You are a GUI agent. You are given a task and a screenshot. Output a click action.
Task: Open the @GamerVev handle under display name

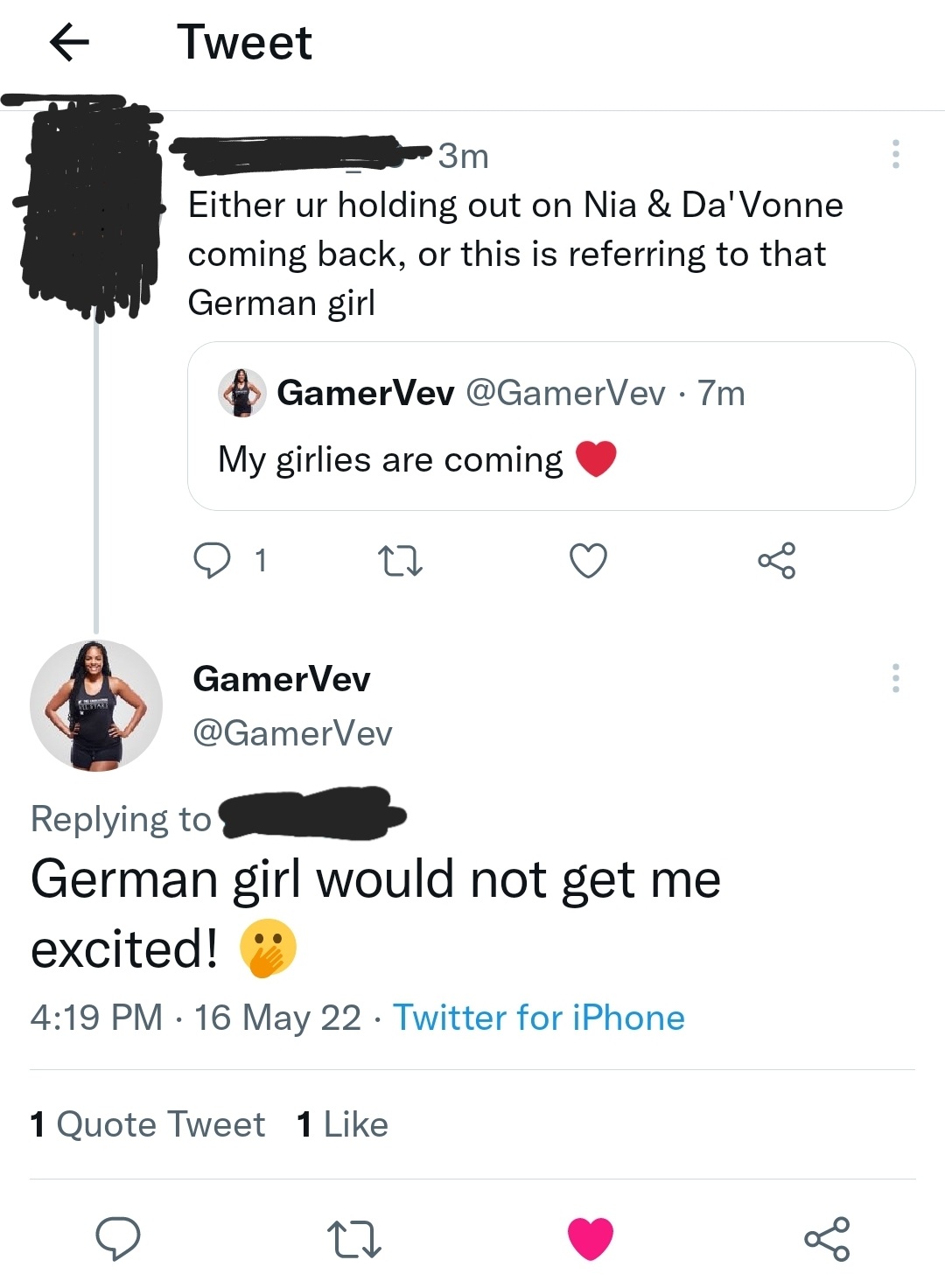coord(292,733)
